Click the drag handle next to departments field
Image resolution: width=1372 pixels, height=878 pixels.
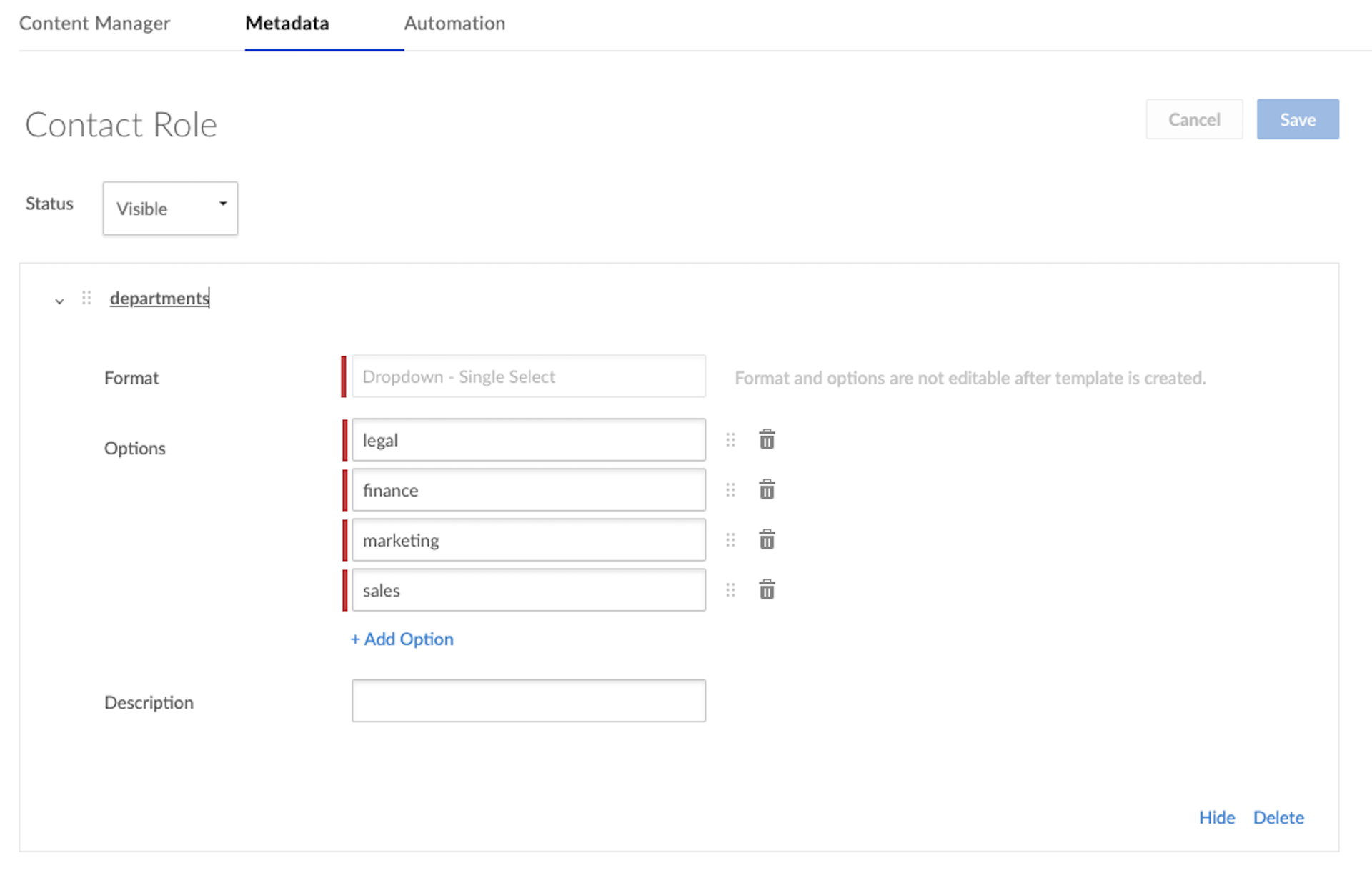[x=86, y=298]
